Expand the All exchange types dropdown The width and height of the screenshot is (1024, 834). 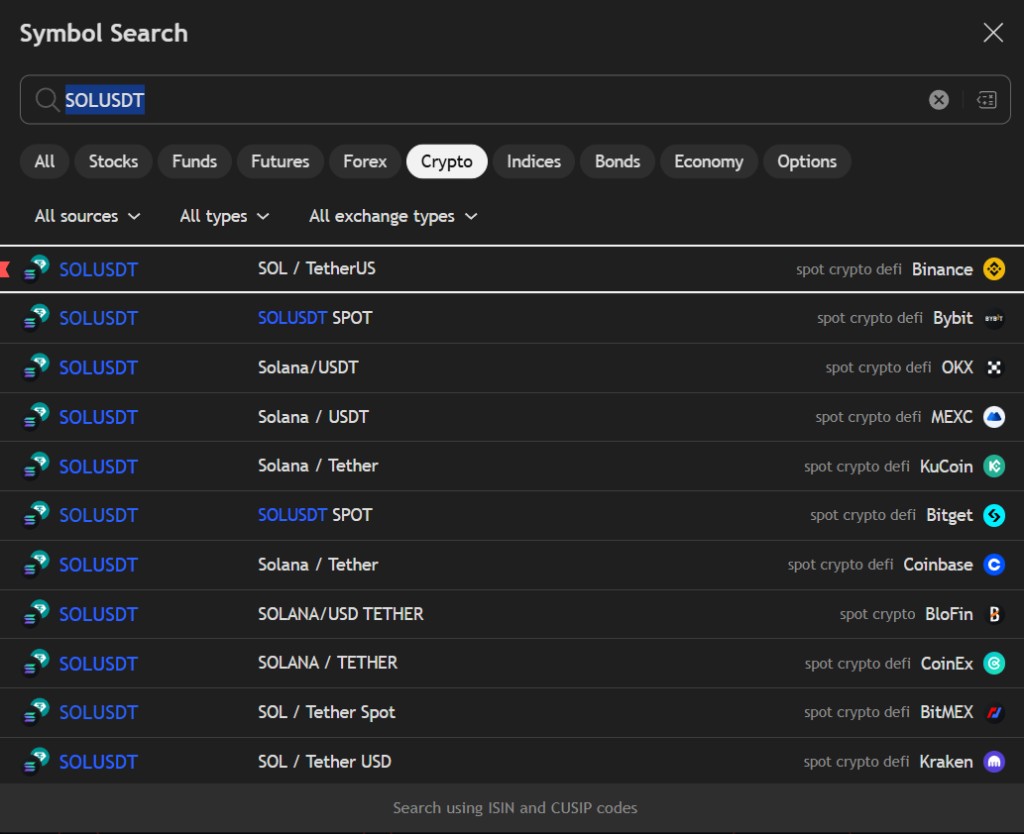pyautogui.click(x=392, y=216)
